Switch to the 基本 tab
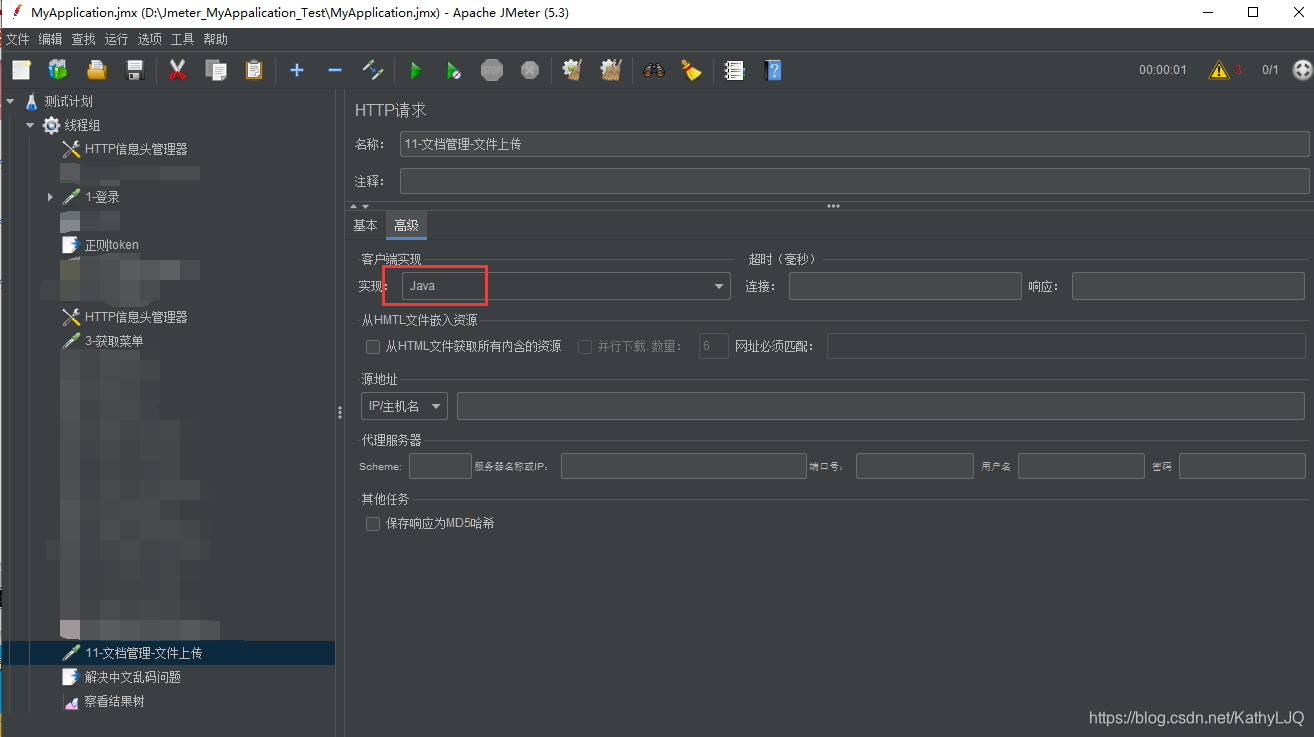Viewport: 1314px width, 737px height. [x=365, y=226]
